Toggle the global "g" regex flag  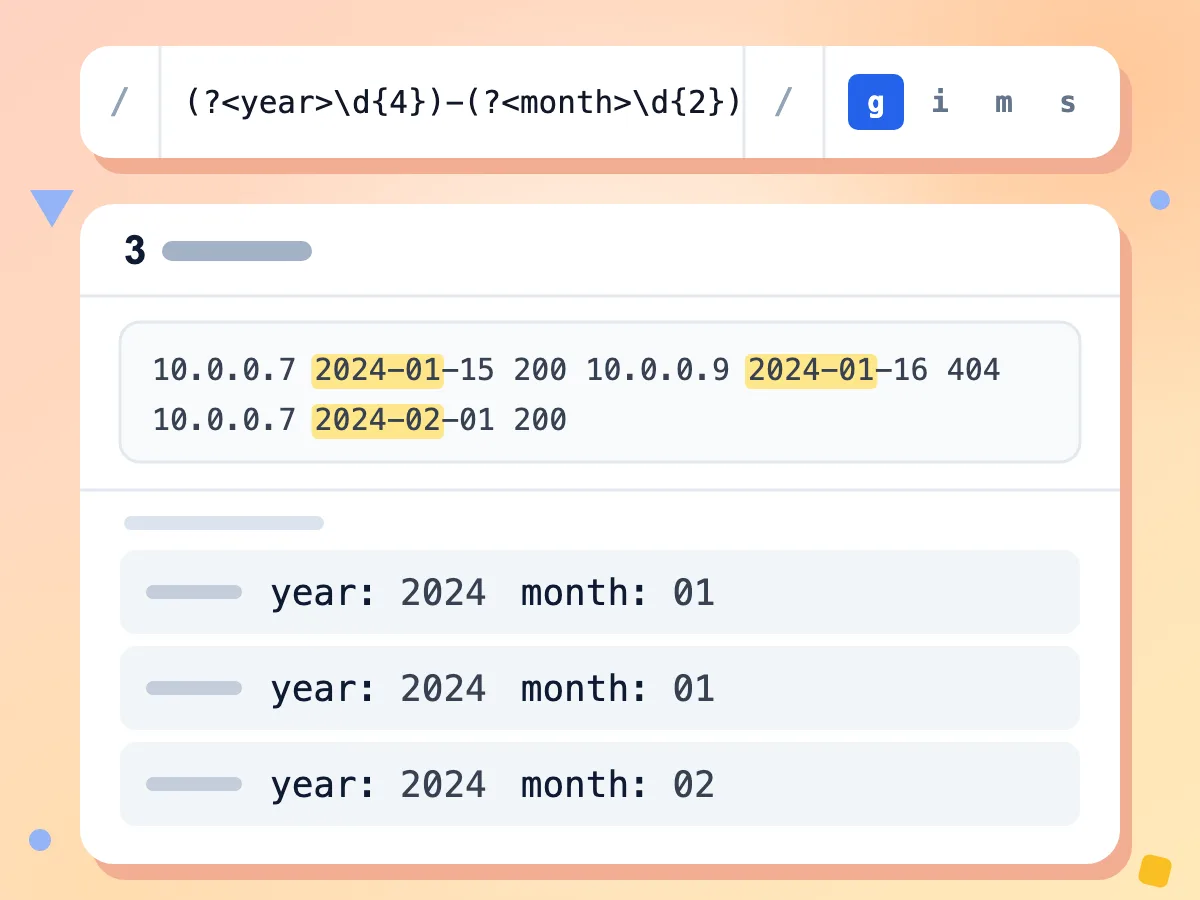pyautogui.click(x=876, y=102)
